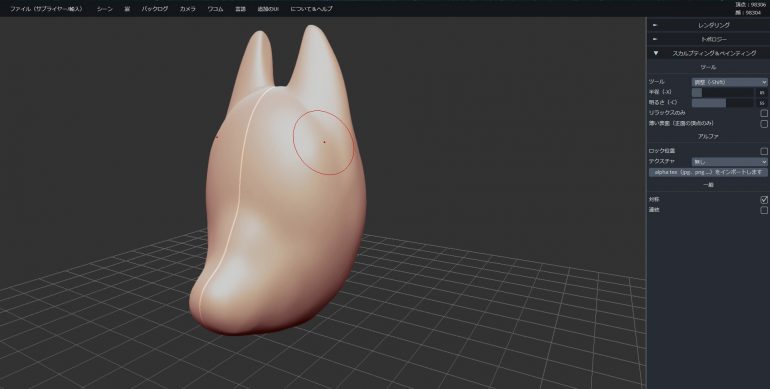Enable the リラックスのみ checkbox
Viewport: 770px width, 389px height.
pyautogui.click(x=764, y=113)
